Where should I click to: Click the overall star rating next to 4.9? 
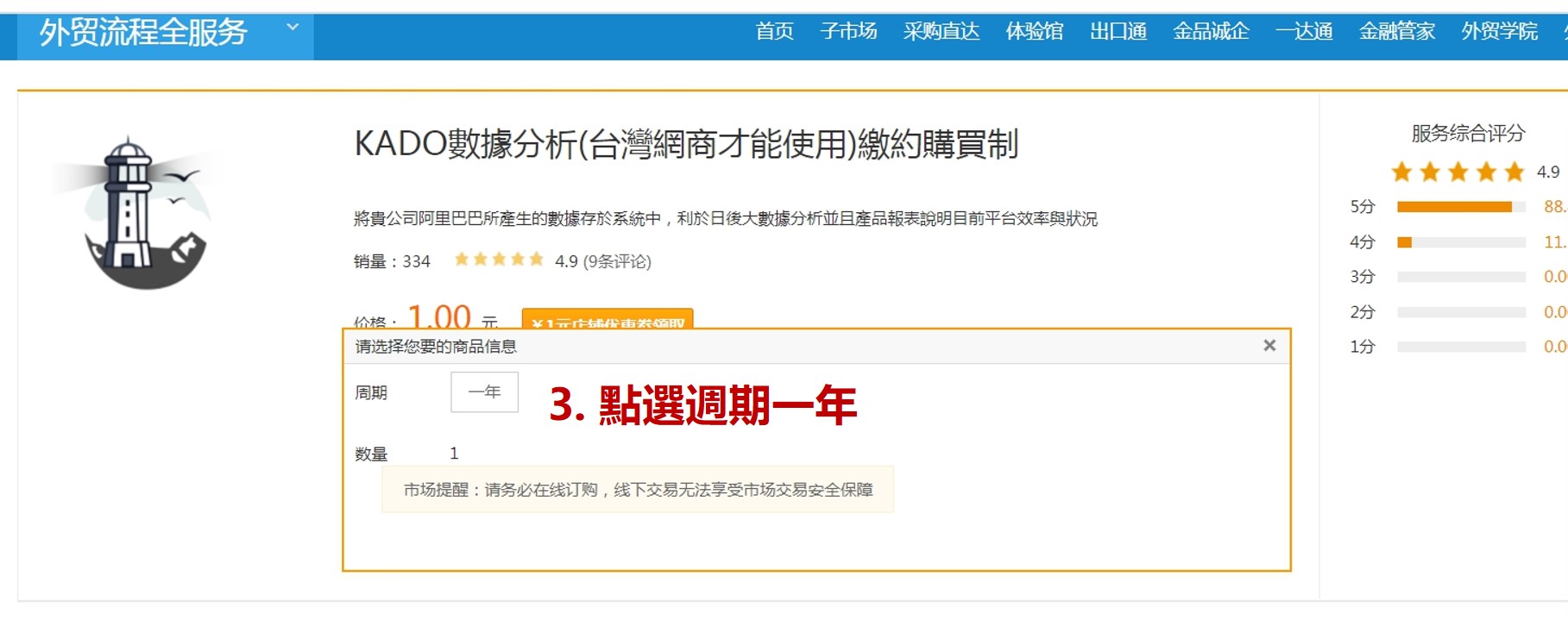click(x=1458, y=172)
